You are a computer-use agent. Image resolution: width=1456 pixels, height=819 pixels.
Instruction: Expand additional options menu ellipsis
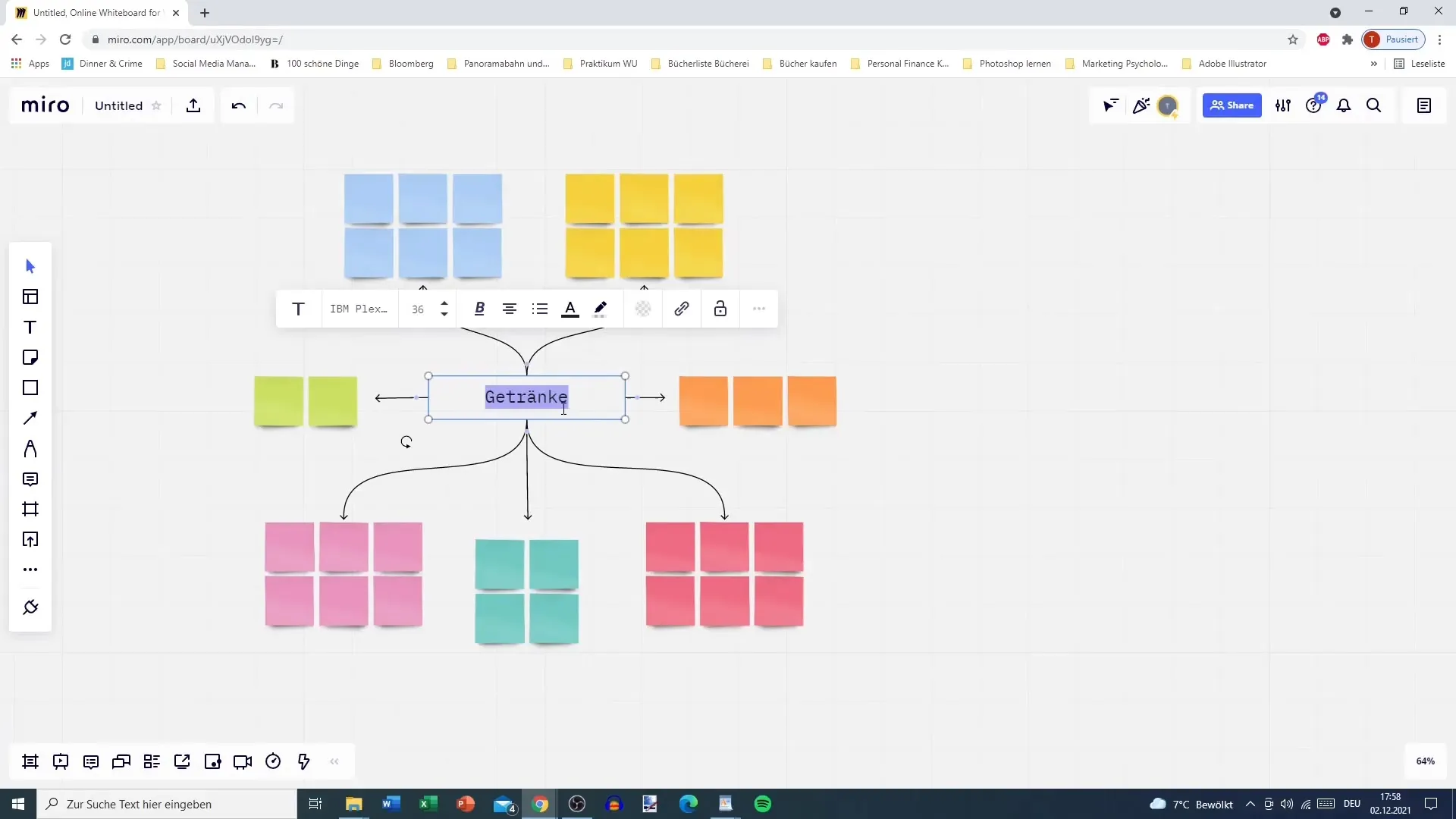[759, 308]
